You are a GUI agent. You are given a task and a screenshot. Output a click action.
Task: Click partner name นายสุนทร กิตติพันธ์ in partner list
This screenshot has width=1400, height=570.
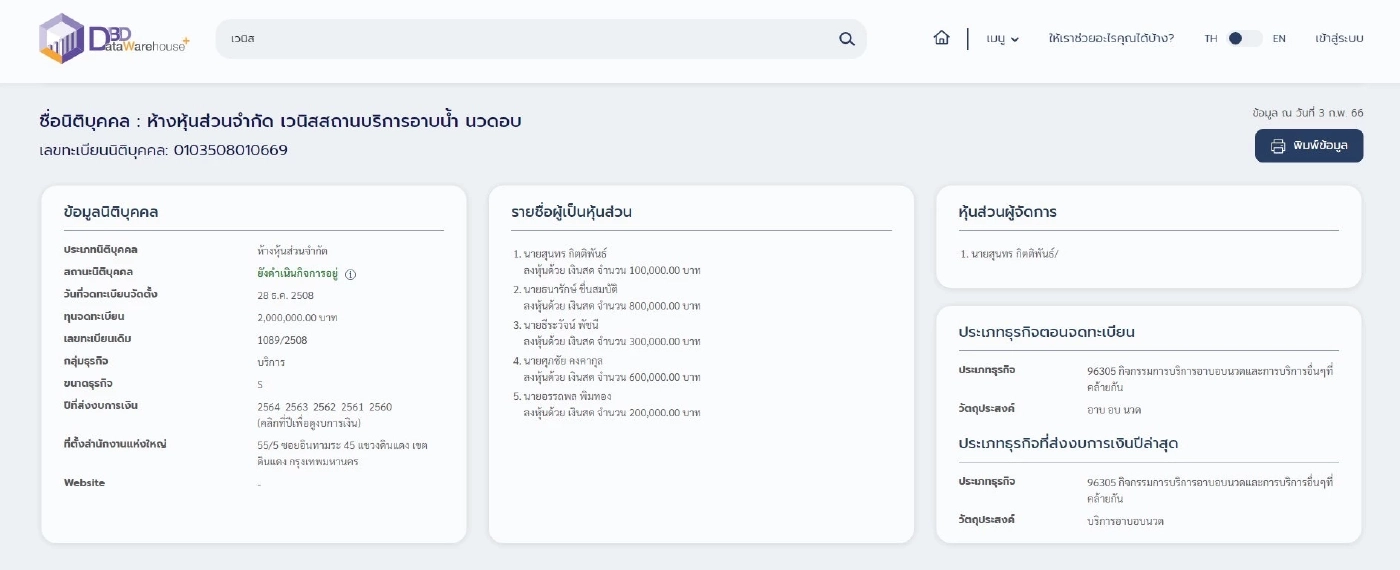[565, 254]
